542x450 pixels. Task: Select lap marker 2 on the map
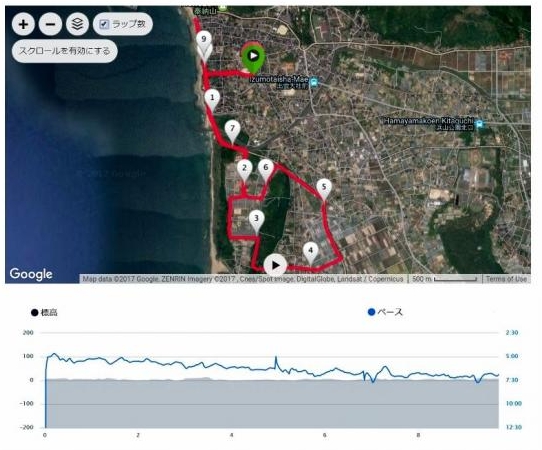pos(244,170)
